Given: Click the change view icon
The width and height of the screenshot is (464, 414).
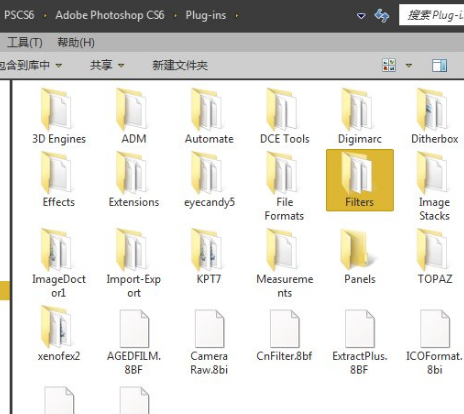Looking at the screenshot, I should coord(389,65).
